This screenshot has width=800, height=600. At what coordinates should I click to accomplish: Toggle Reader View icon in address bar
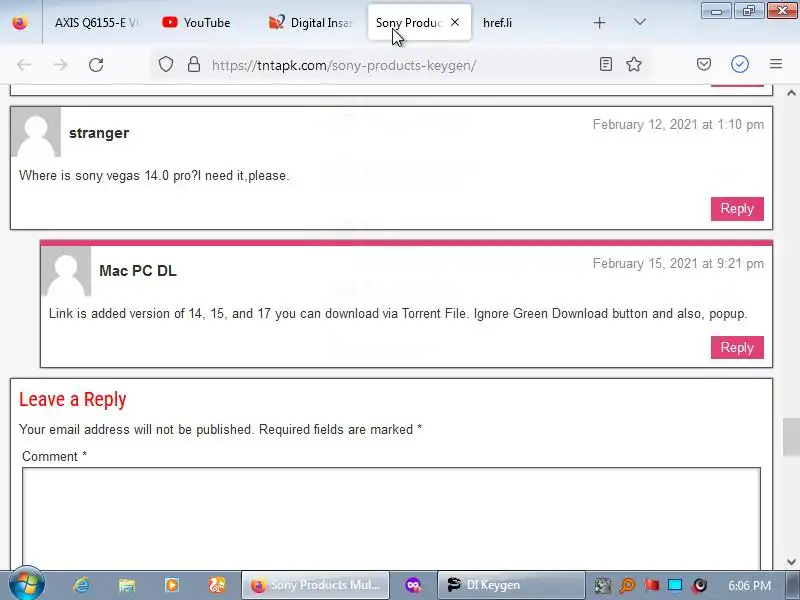(606, 64)
